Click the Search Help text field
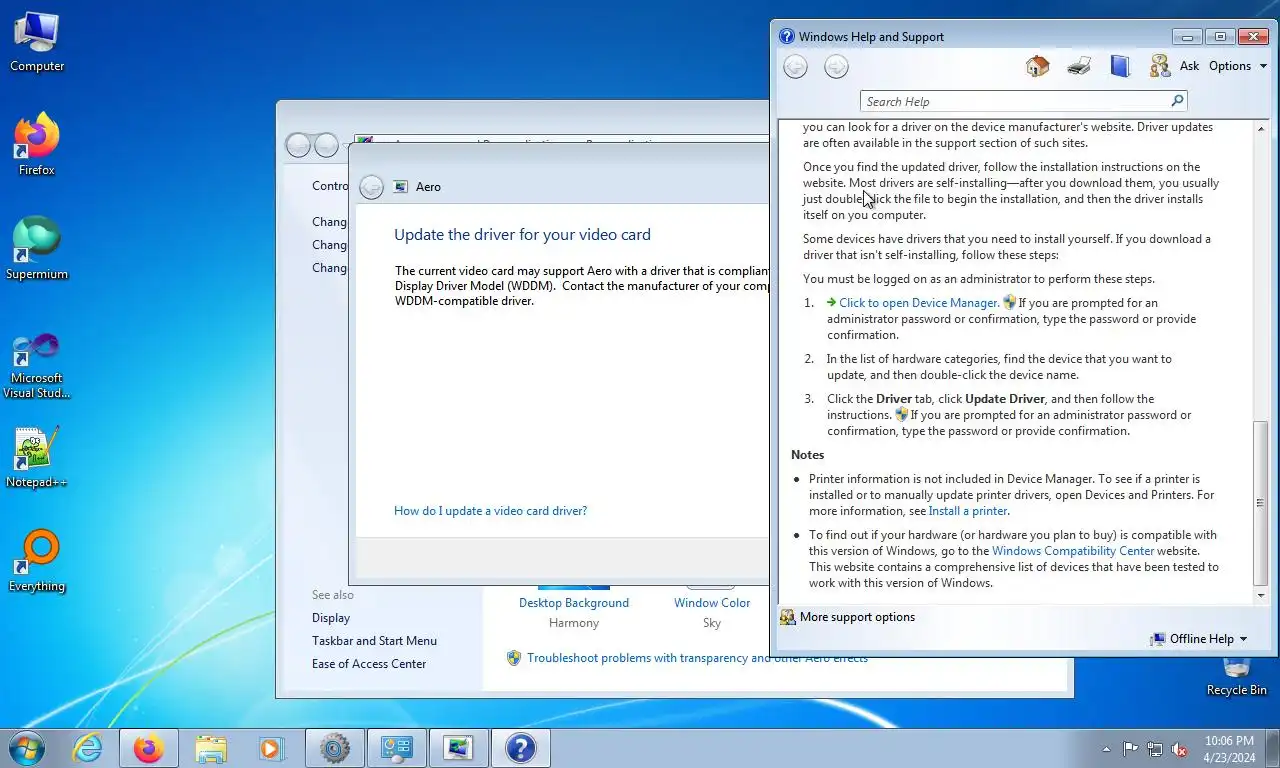 (x=1015, y=101)
